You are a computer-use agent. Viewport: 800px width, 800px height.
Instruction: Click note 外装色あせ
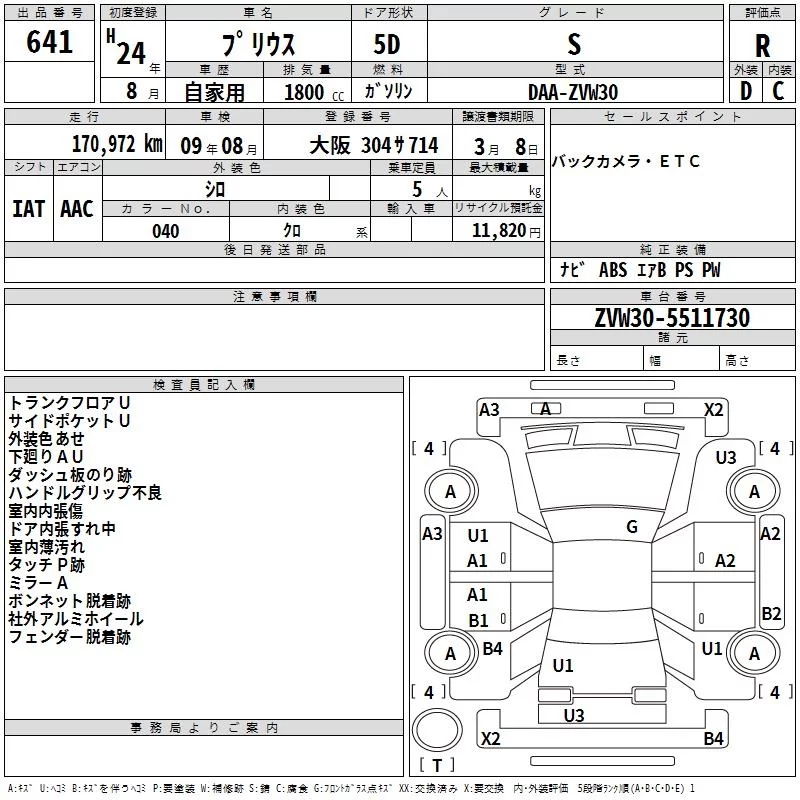(x=46, y=439)
